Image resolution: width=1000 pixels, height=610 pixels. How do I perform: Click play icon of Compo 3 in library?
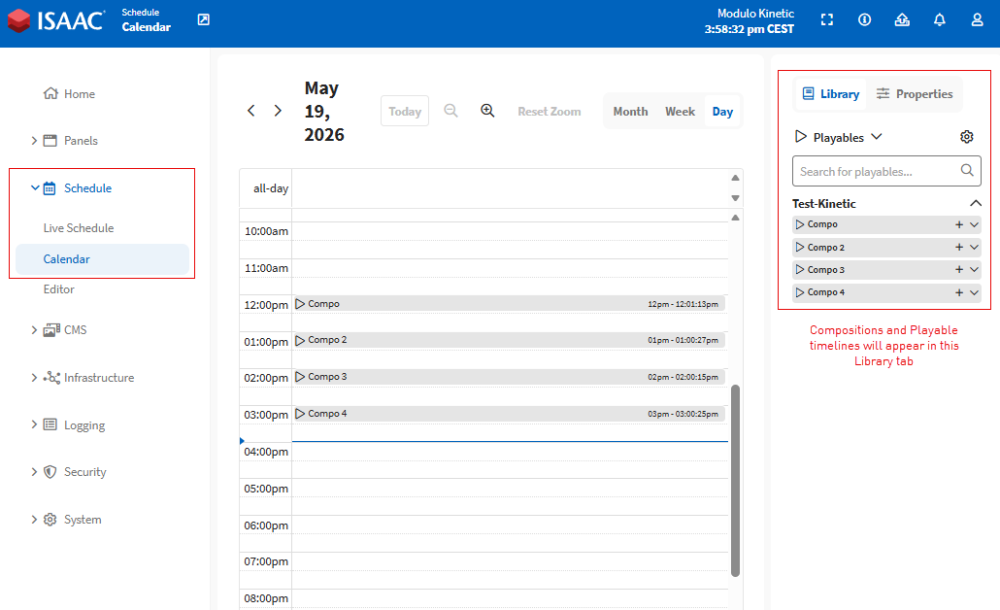point(800,269)
